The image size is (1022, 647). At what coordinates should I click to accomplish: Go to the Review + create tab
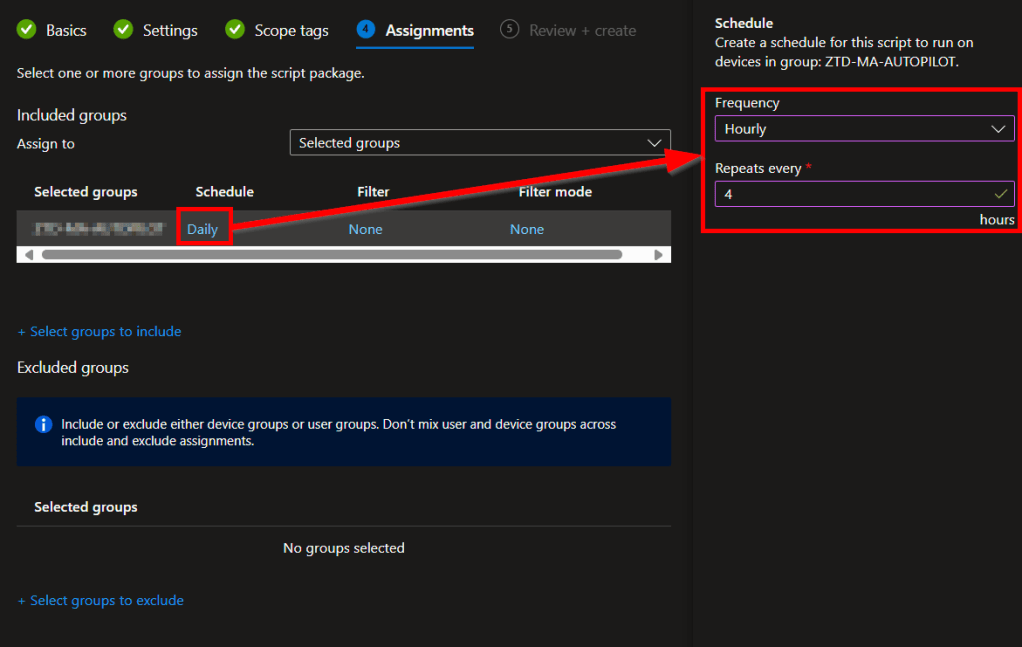(582, 30)
